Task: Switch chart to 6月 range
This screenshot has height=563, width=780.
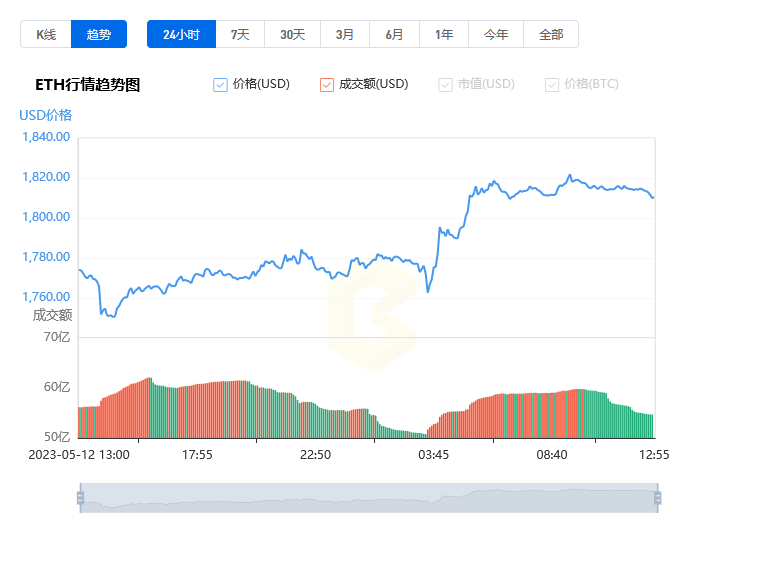Action: [x=394, y=34]
